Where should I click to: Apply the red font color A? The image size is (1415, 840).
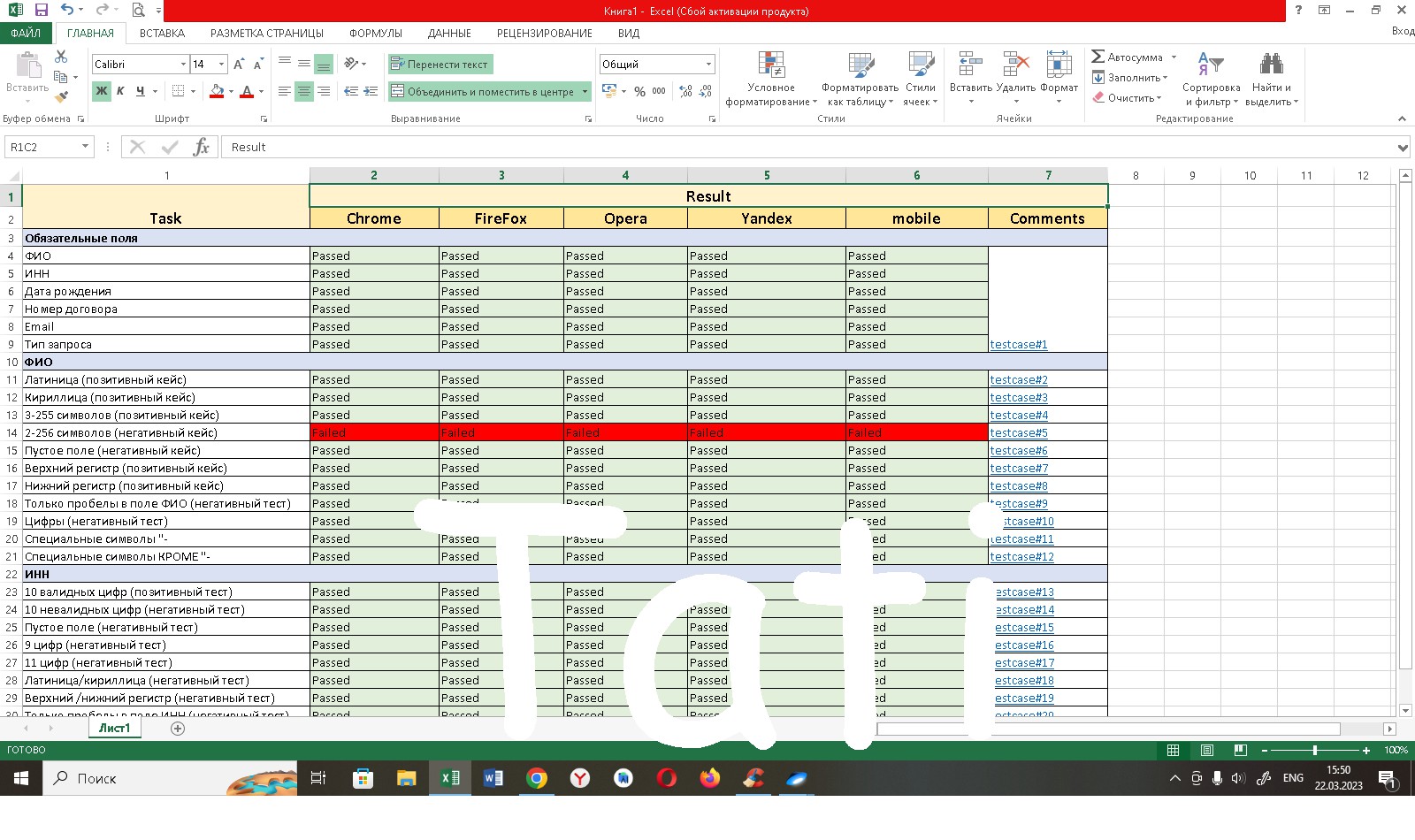click(x=248, y=91)
